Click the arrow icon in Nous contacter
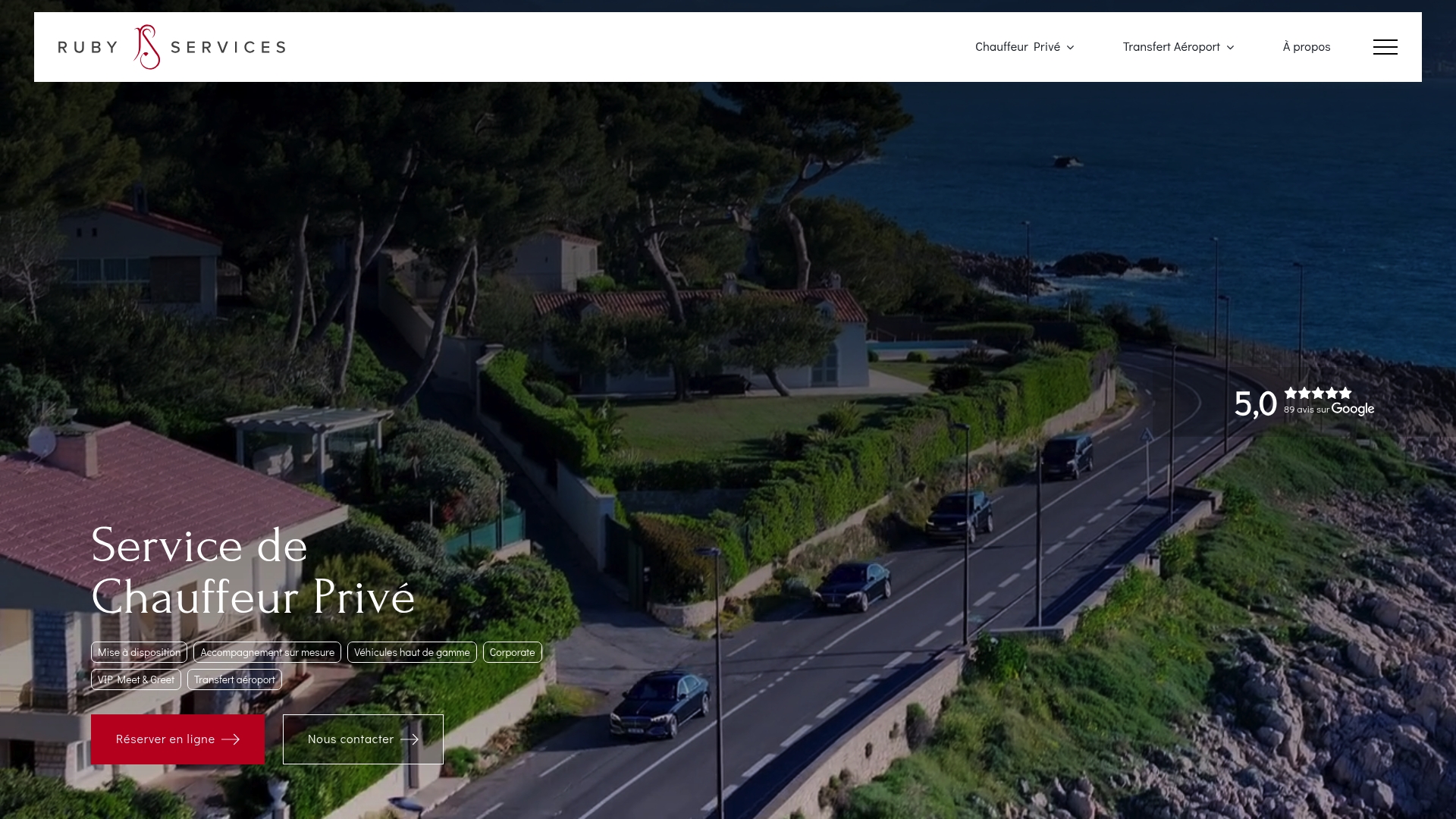Viewport: 1456px width, 819px height. 409,739
